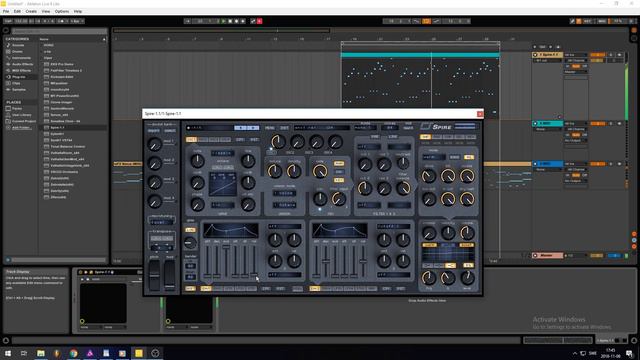
Task: Click the Spire mod wheel
Action: click(170, 275)
